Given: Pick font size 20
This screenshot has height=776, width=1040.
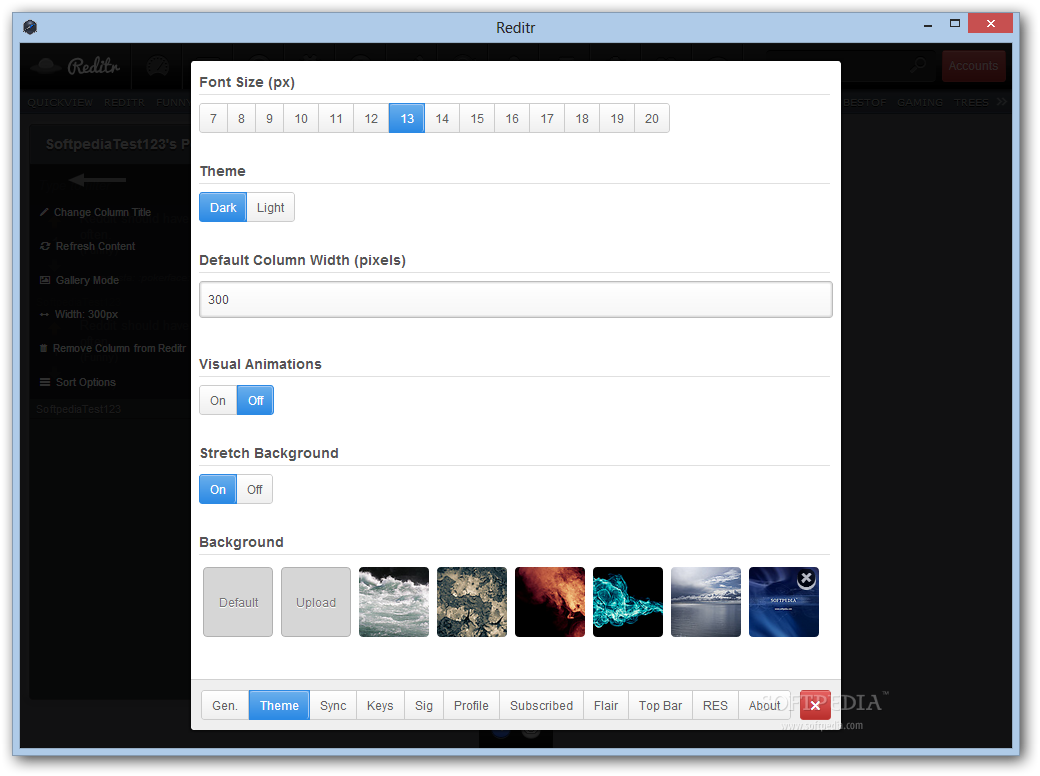Looking at the screenshot, I should click(652, 119).
